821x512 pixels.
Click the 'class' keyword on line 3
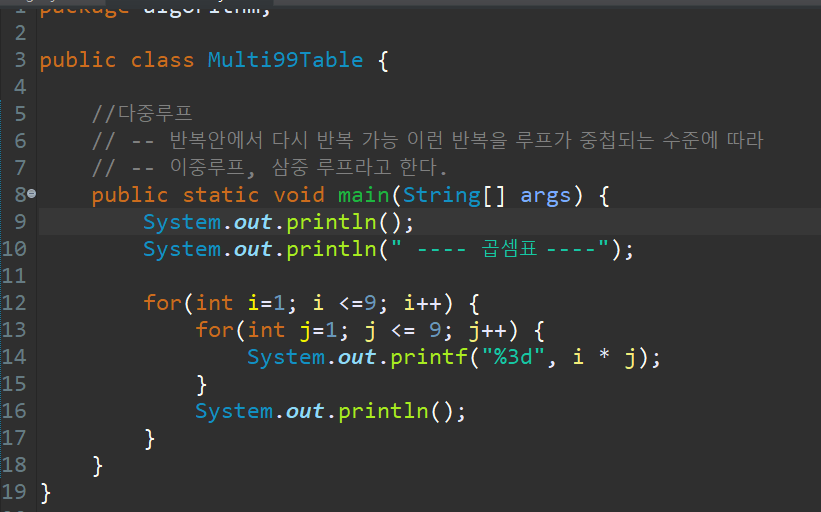coord(162,60)
